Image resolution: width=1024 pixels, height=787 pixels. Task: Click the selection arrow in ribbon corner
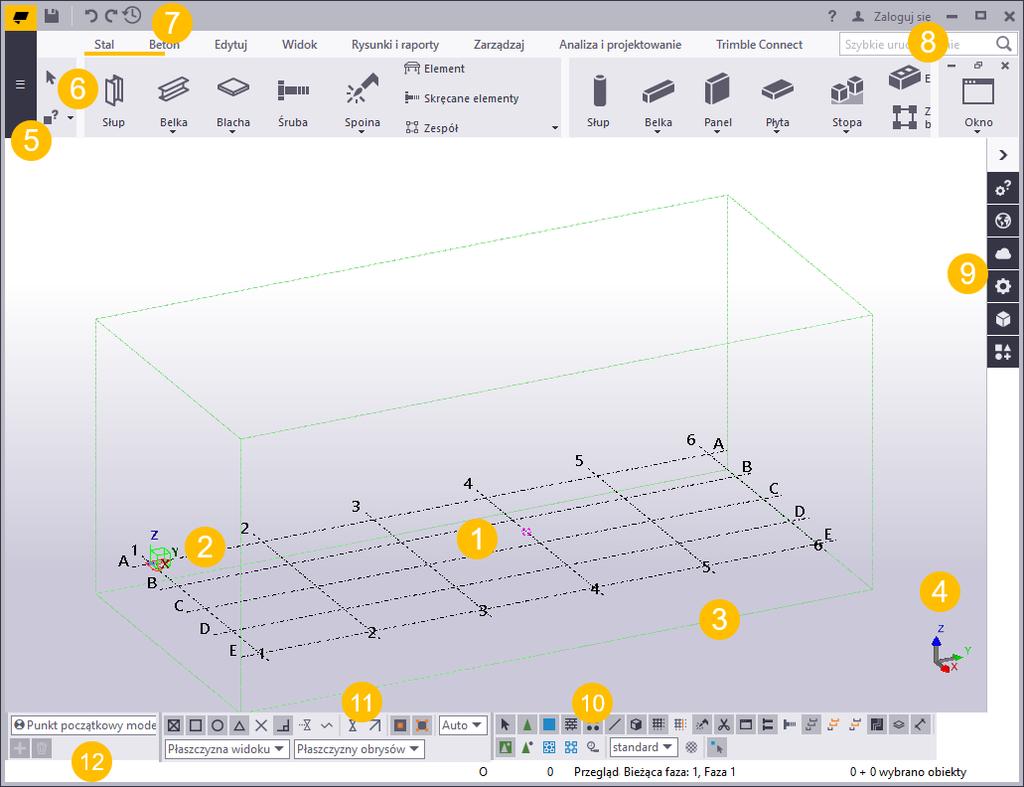[x=51, y=78]
